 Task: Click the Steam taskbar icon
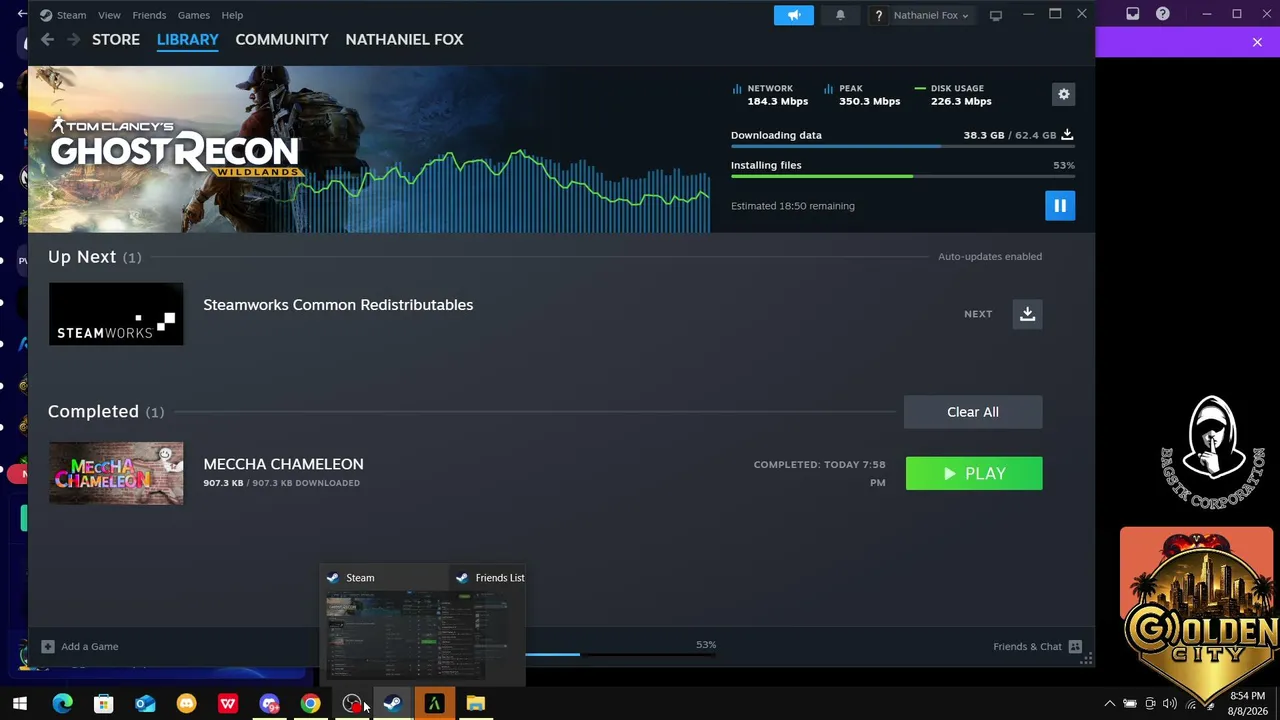[x=393, y=704]
